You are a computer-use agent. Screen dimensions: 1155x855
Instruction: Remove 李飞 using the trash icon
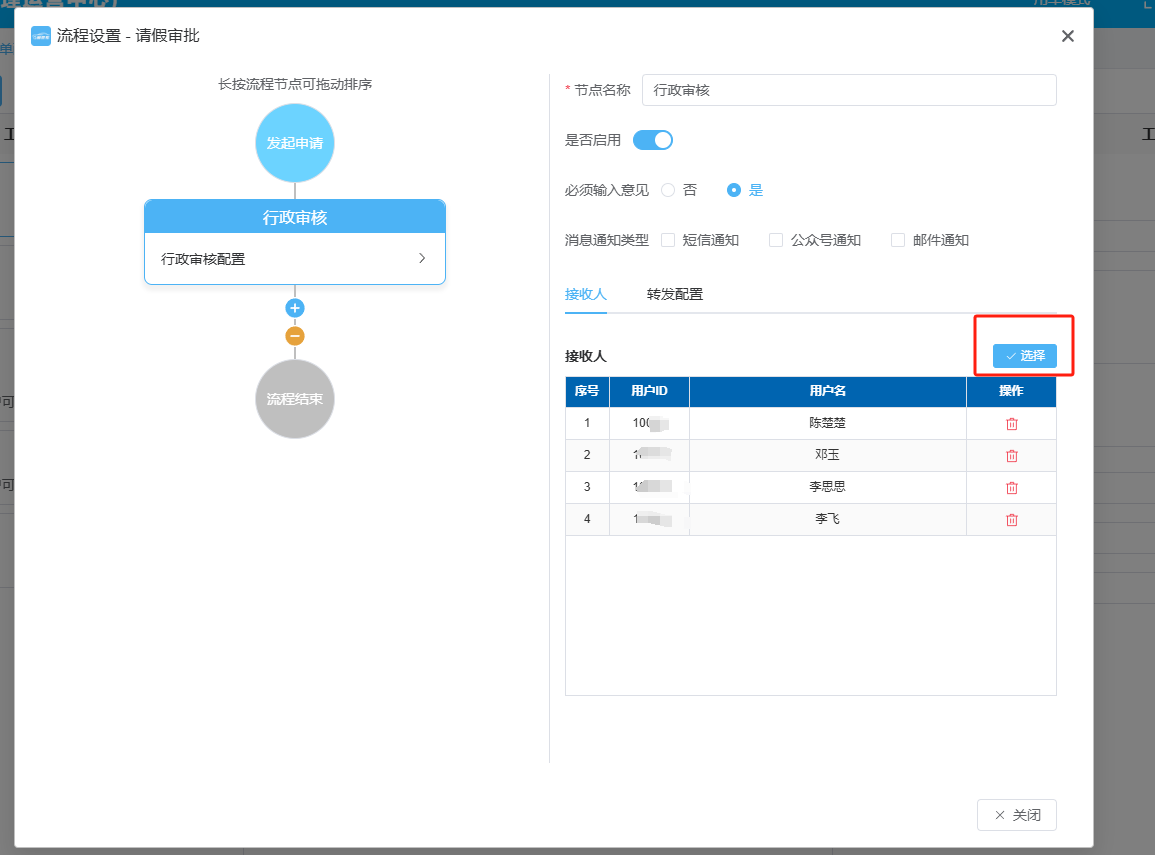(1011, 519)
